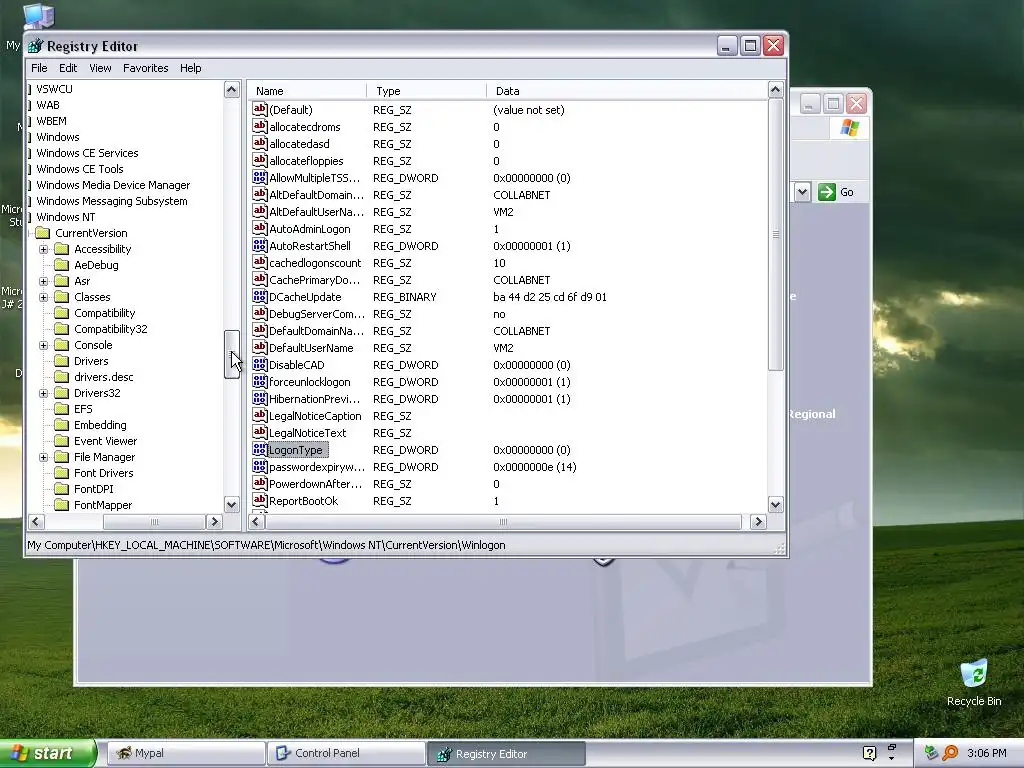Select the Compatibility32 tree item
This screenshot has width=1024, height=768.
click(x=110, y=329)
